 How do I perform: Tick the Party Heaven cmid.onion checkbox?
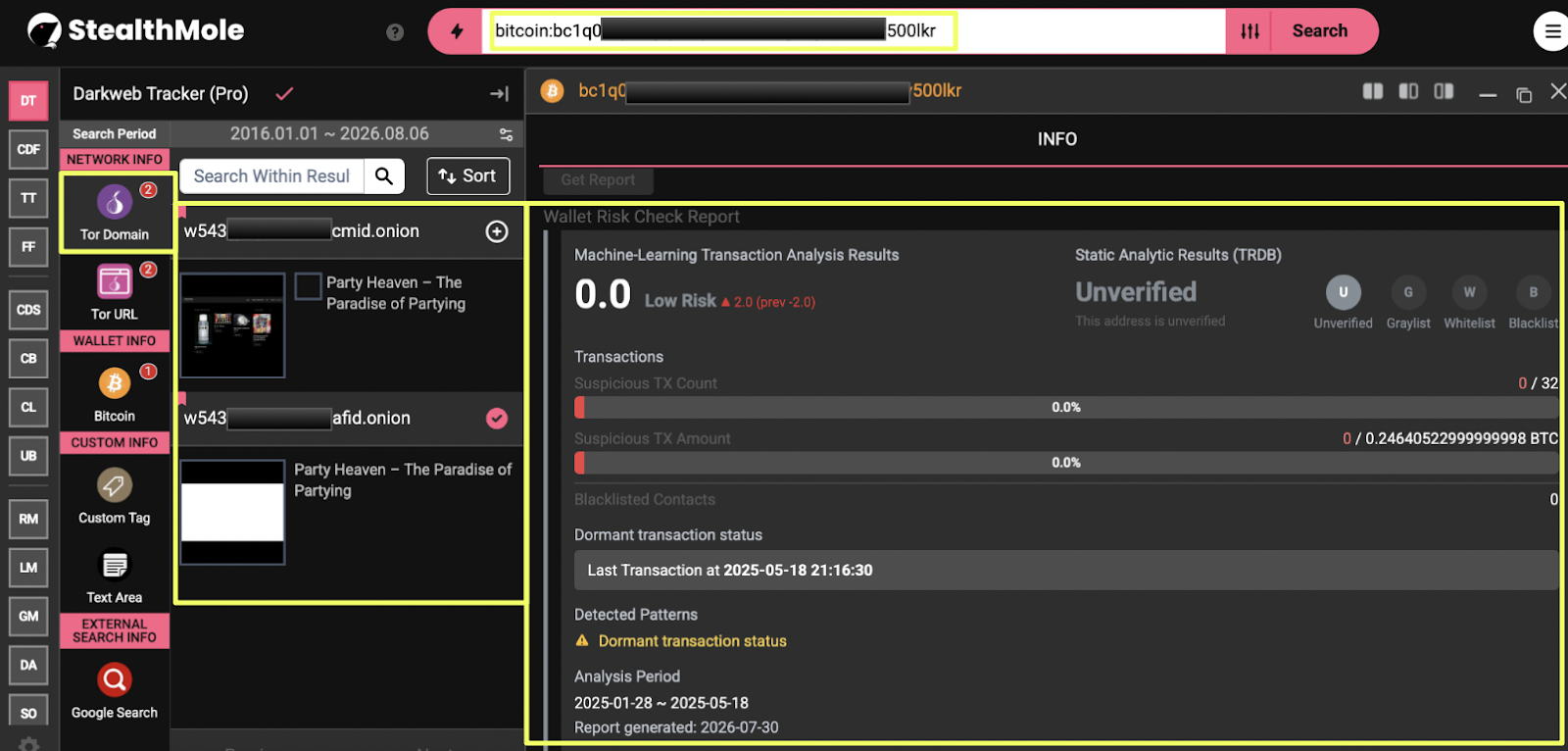click(309, 286)
